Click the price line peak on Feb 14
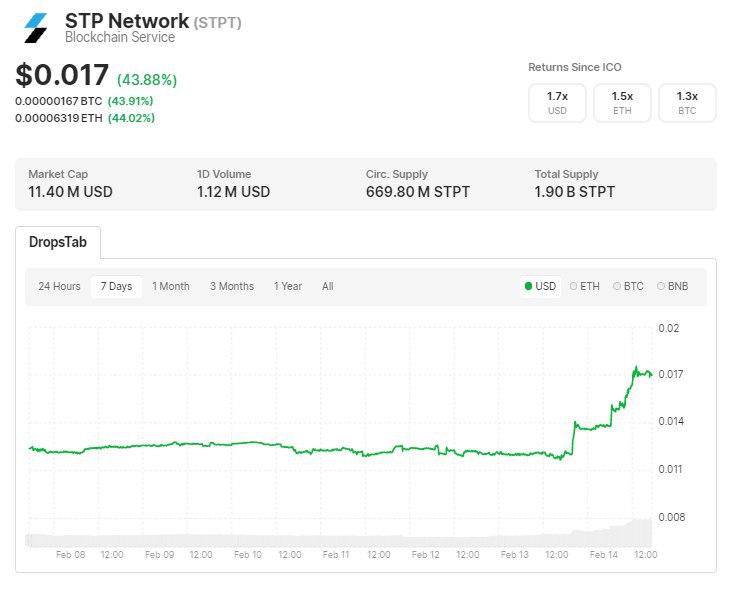This screenshot has width=733, height=592. tap(636, 367)
